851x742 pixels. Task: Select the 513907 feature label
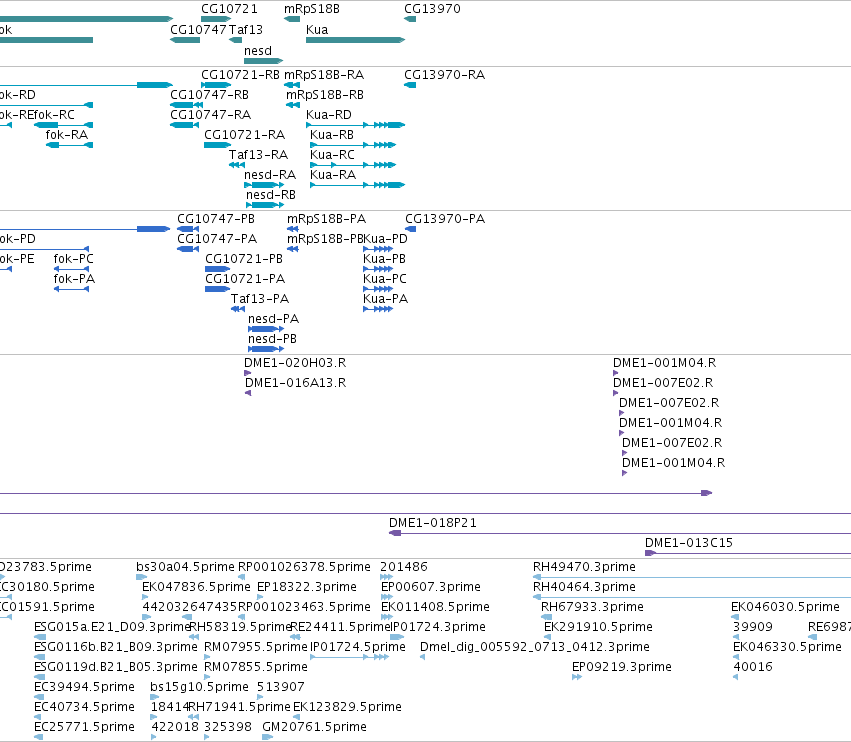tap(281, 687)
